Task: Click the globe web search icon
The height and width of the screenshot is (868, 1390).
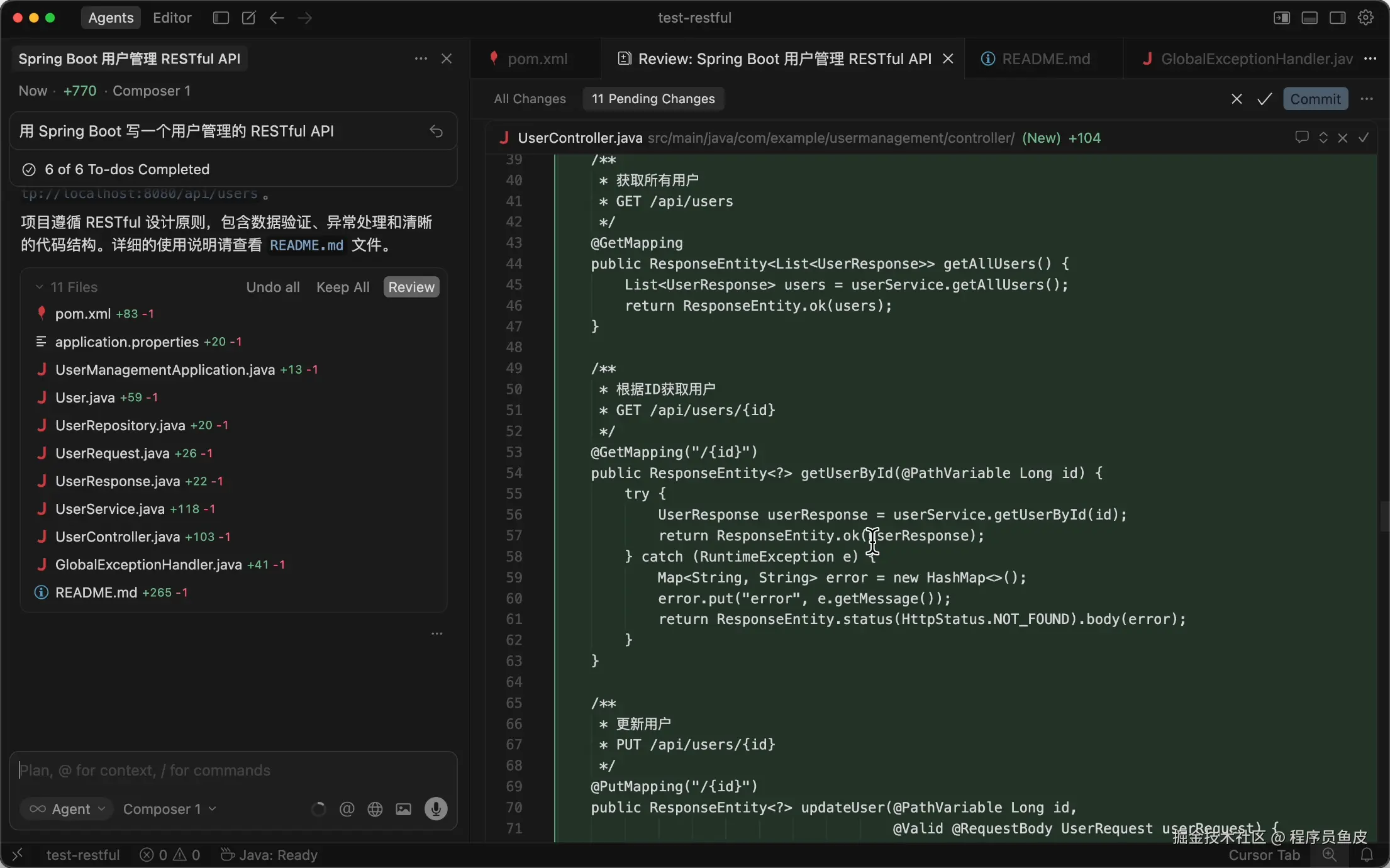Action: pos(375,809)
